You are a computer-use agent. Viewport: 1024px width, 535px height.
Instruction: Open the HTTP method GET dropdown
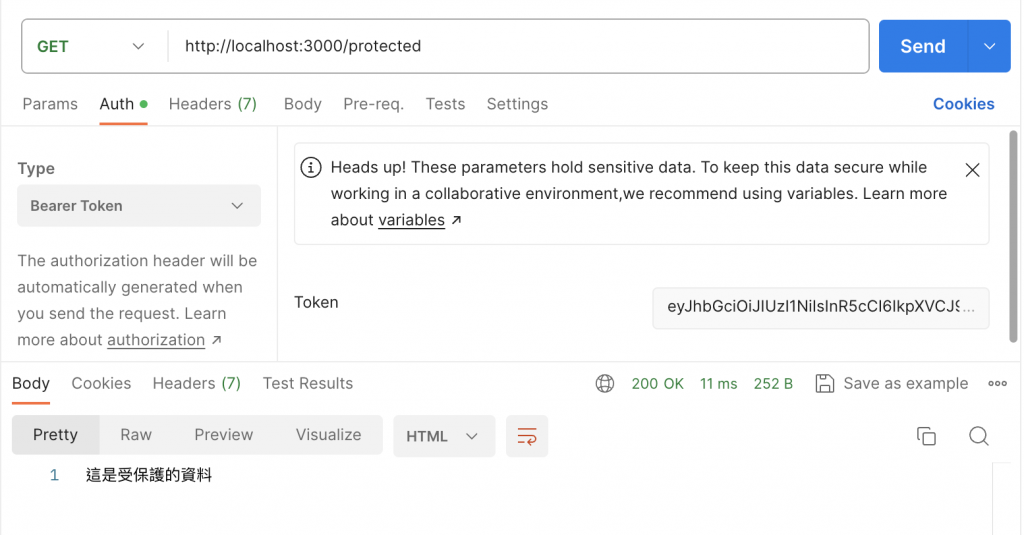point(90,46)
